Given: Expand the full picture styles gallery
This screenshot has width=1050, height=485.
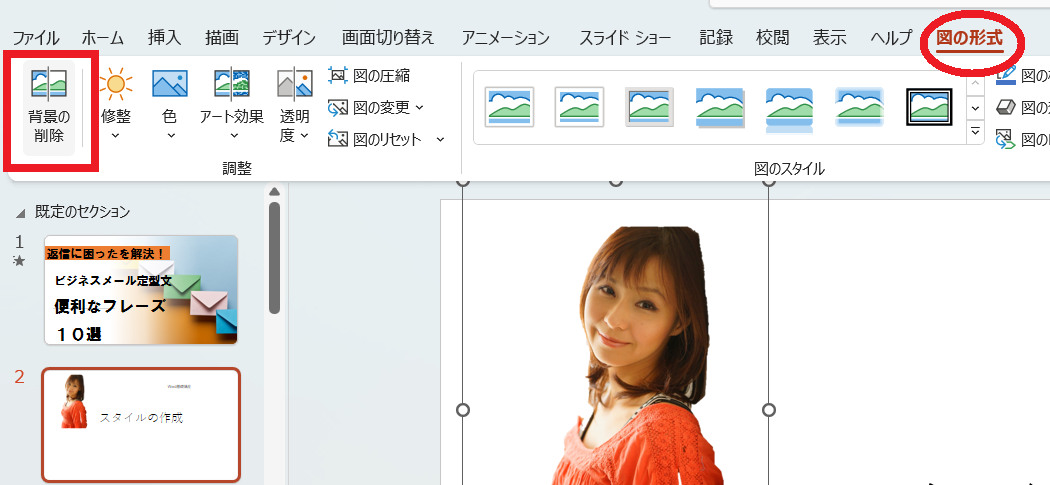Looking at the screenshot, I should coord(975,131).
